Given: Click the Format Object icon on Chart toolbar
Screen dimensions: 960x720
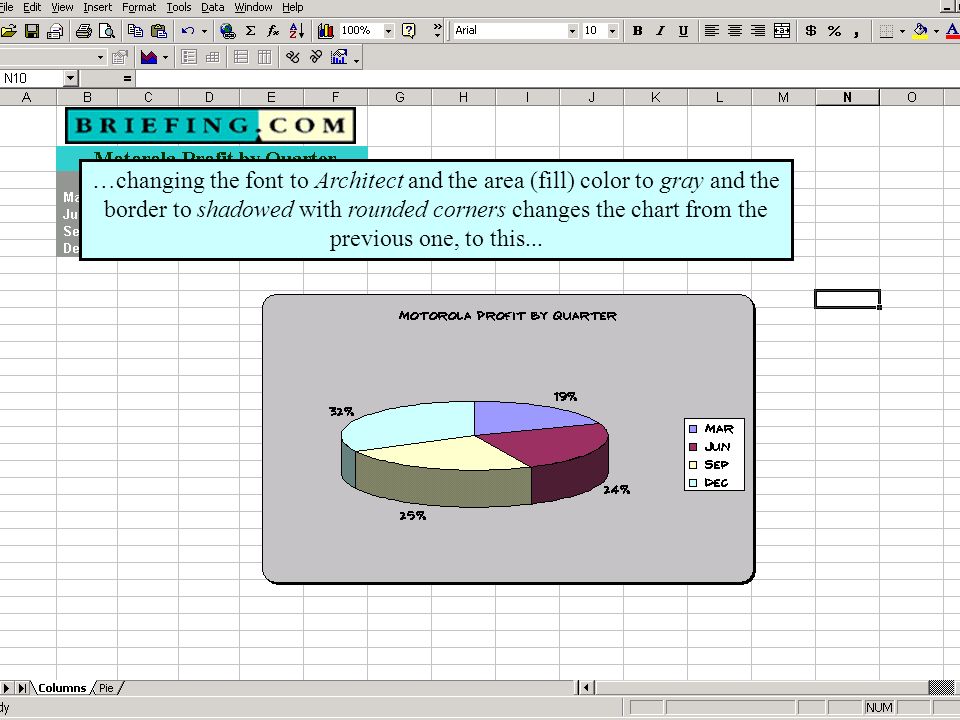Looking at the screenshot, I should click(x=120, y=58).
